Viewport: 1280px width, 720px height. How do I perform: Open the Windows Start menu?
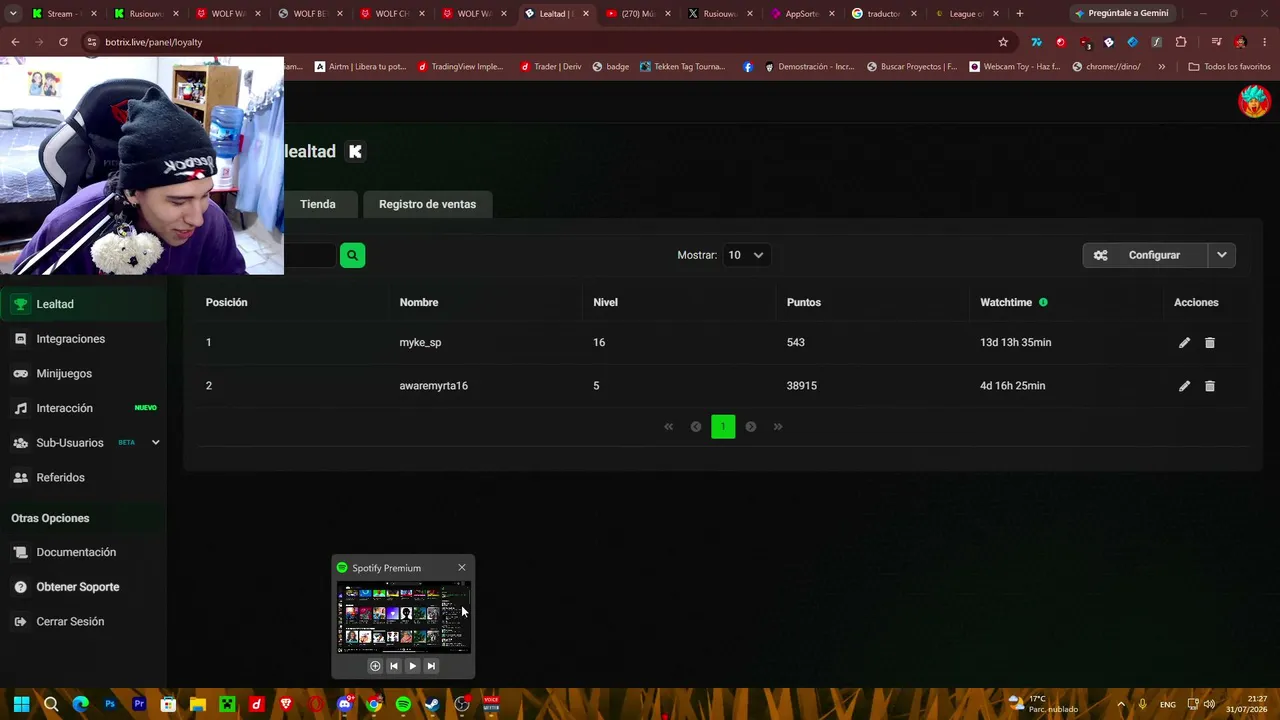(x=21, y=704)
